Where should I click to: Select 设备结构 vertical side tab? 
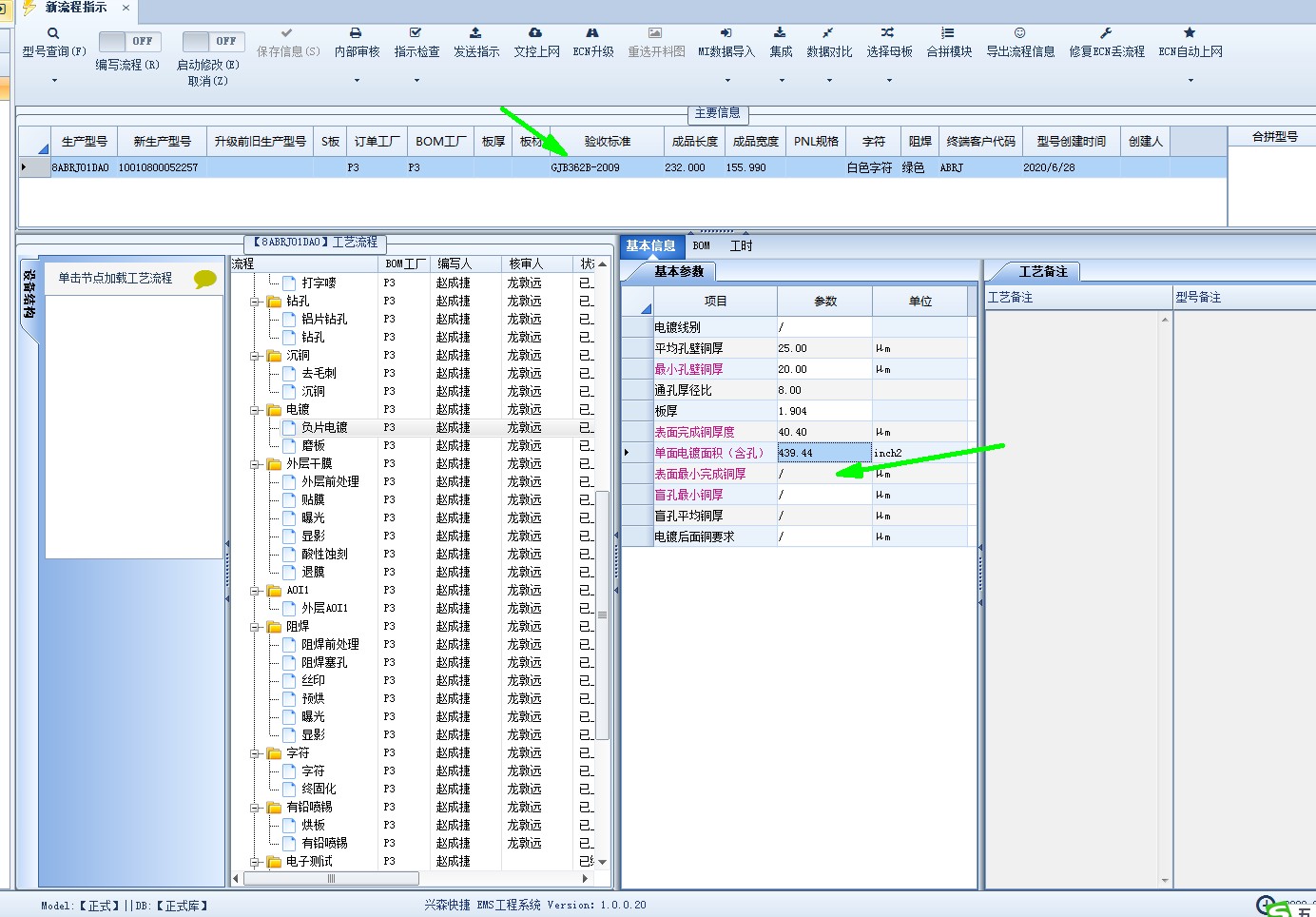pos(29,297)
